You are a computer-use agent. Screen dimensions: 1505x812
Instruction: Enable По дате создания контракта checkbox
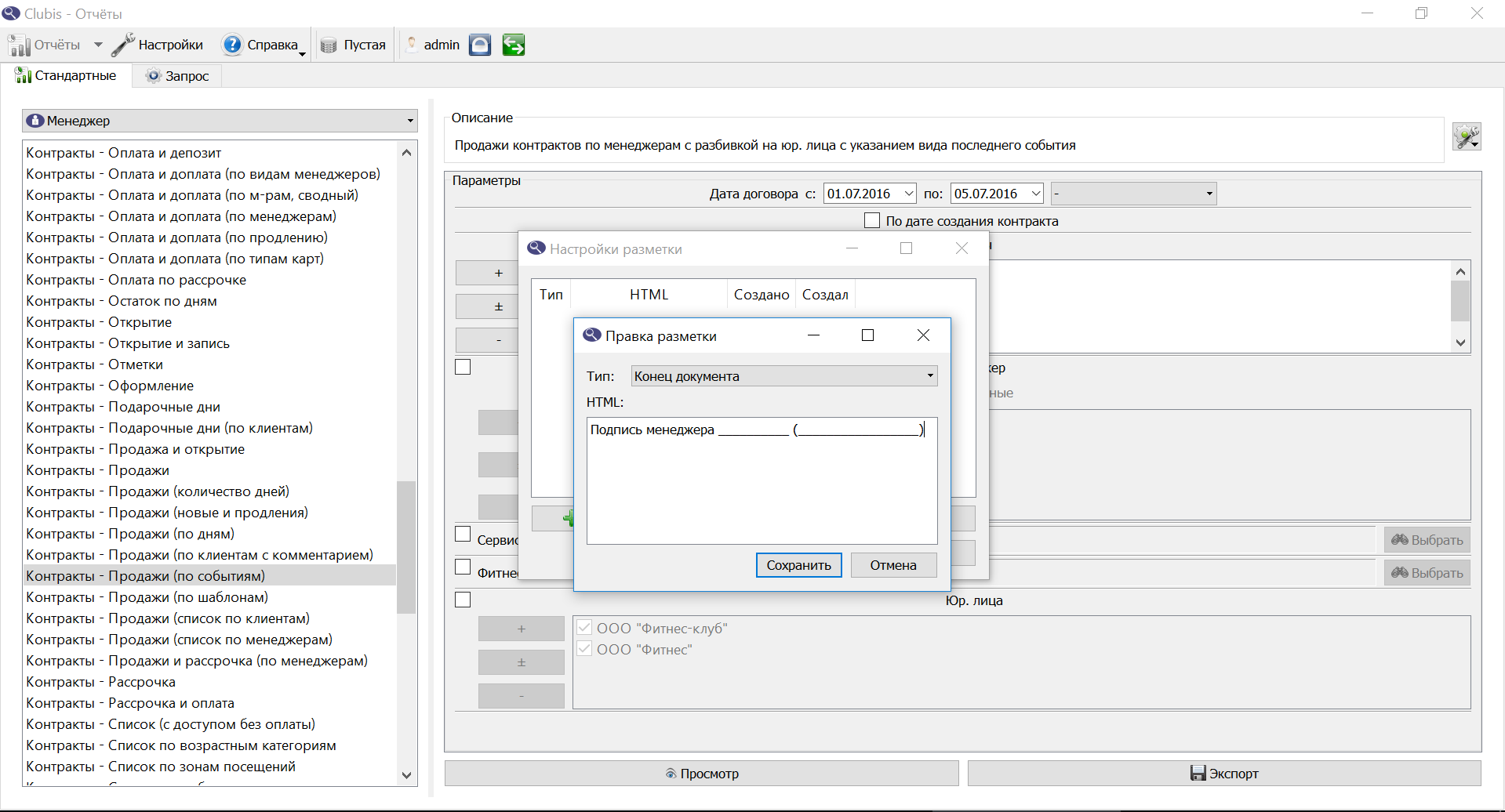pos(872,221)
